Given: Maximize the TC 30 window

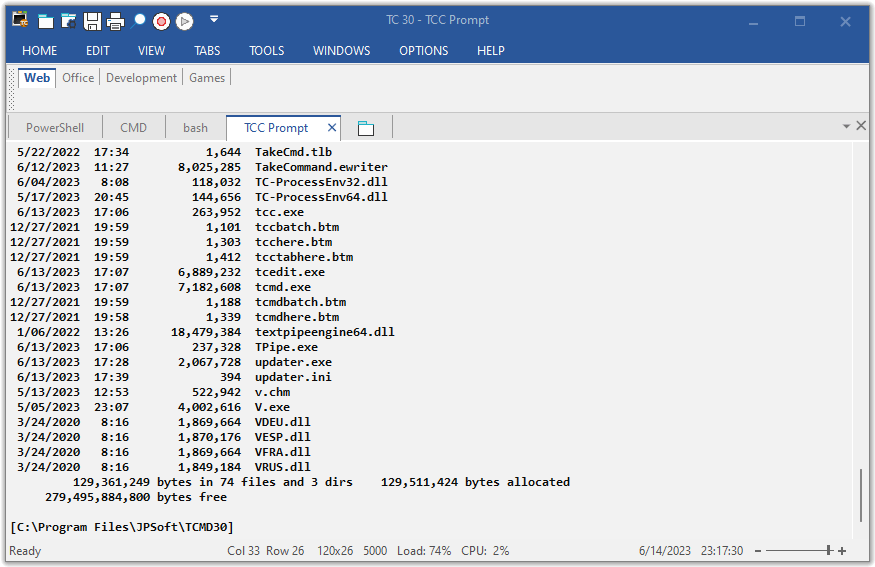Looking at the screenshot, I should coord(800,21).
